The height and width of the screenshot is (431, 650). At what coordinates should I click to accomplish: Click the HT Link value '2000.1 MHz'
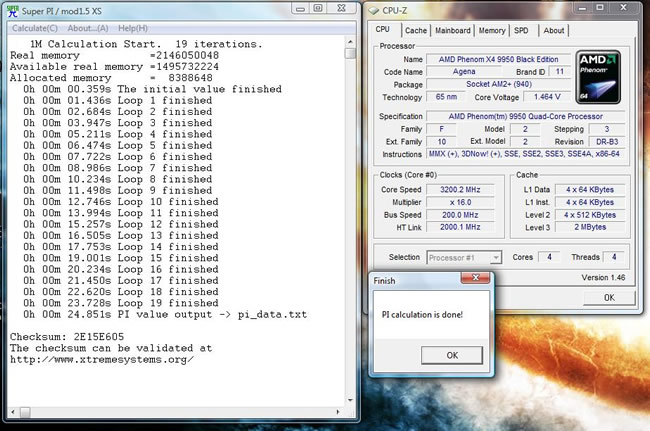(x=460, y=227)
